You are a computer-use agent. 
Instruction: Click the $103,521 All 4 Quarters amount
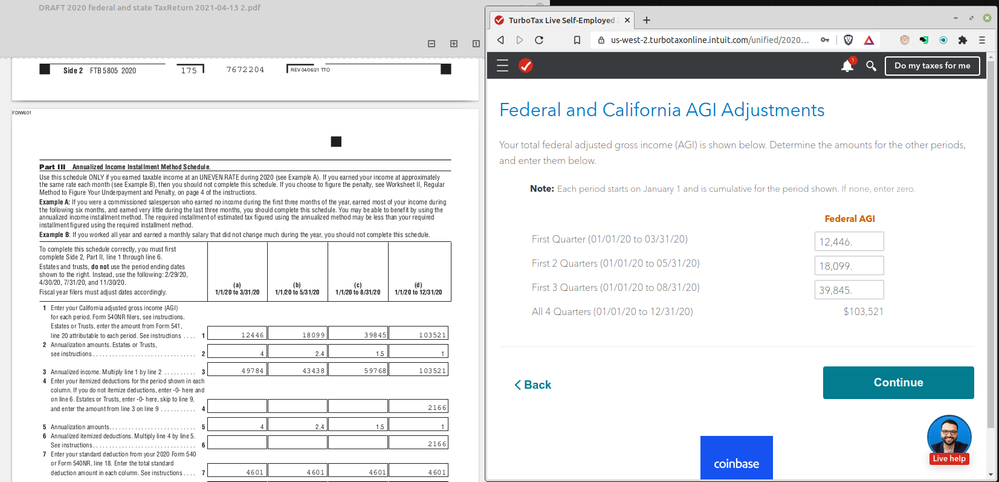coord(863,312)
